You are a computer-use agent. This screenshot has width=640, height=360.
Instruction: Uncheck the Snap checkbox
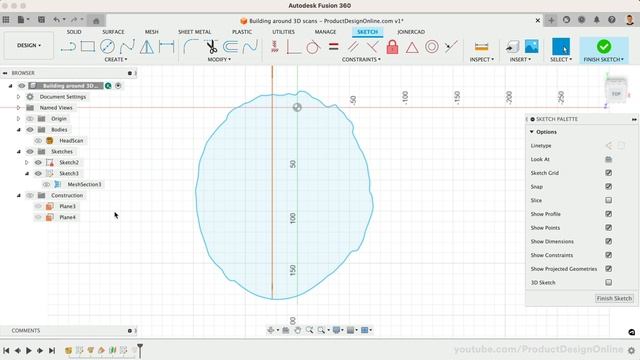(x=609, y=187)
